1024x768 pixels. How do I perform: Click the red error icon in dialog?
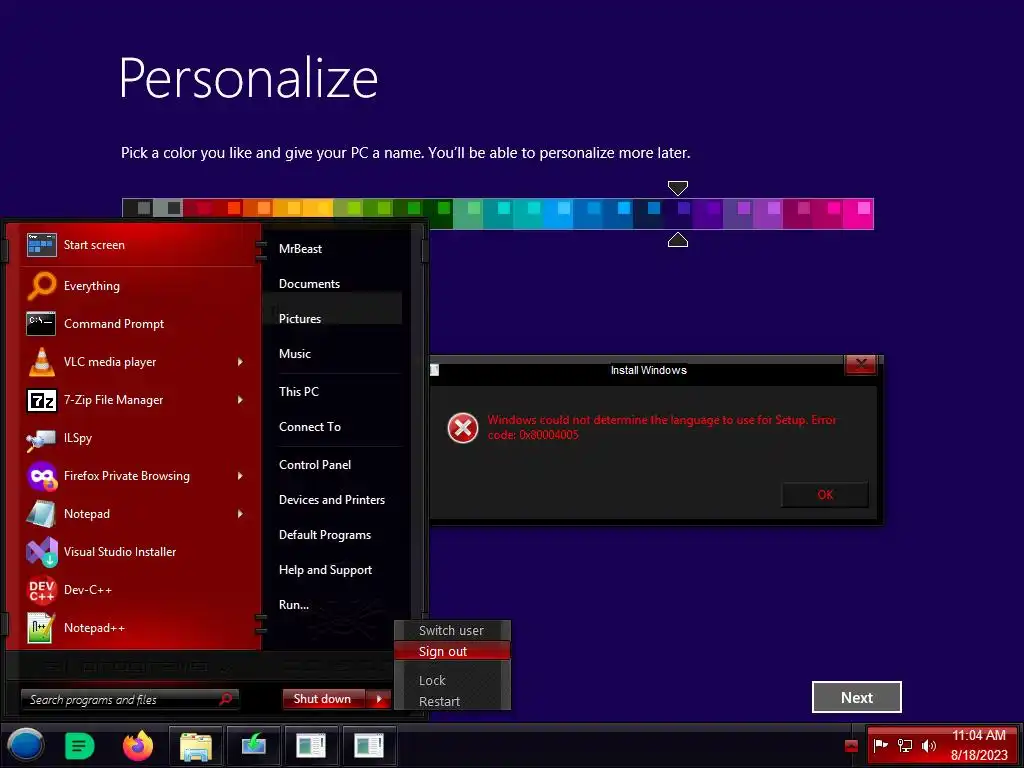pyautogui.click(x=462, y=428)
